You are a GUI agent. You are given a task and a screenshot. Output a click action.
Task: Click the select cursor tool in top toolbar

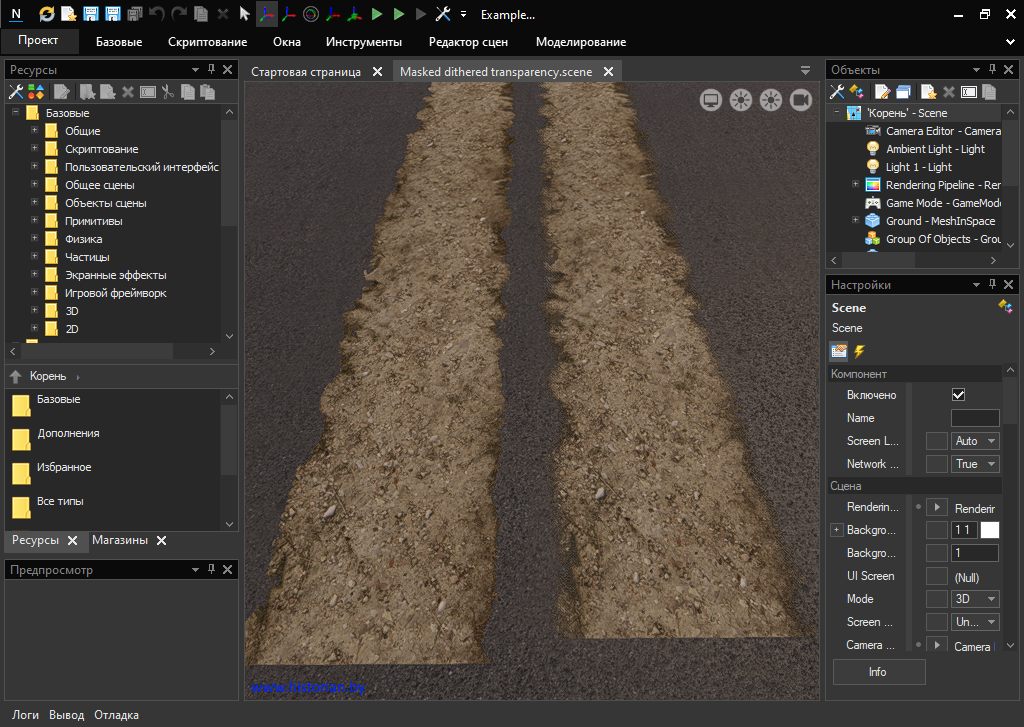coord(244,14)
